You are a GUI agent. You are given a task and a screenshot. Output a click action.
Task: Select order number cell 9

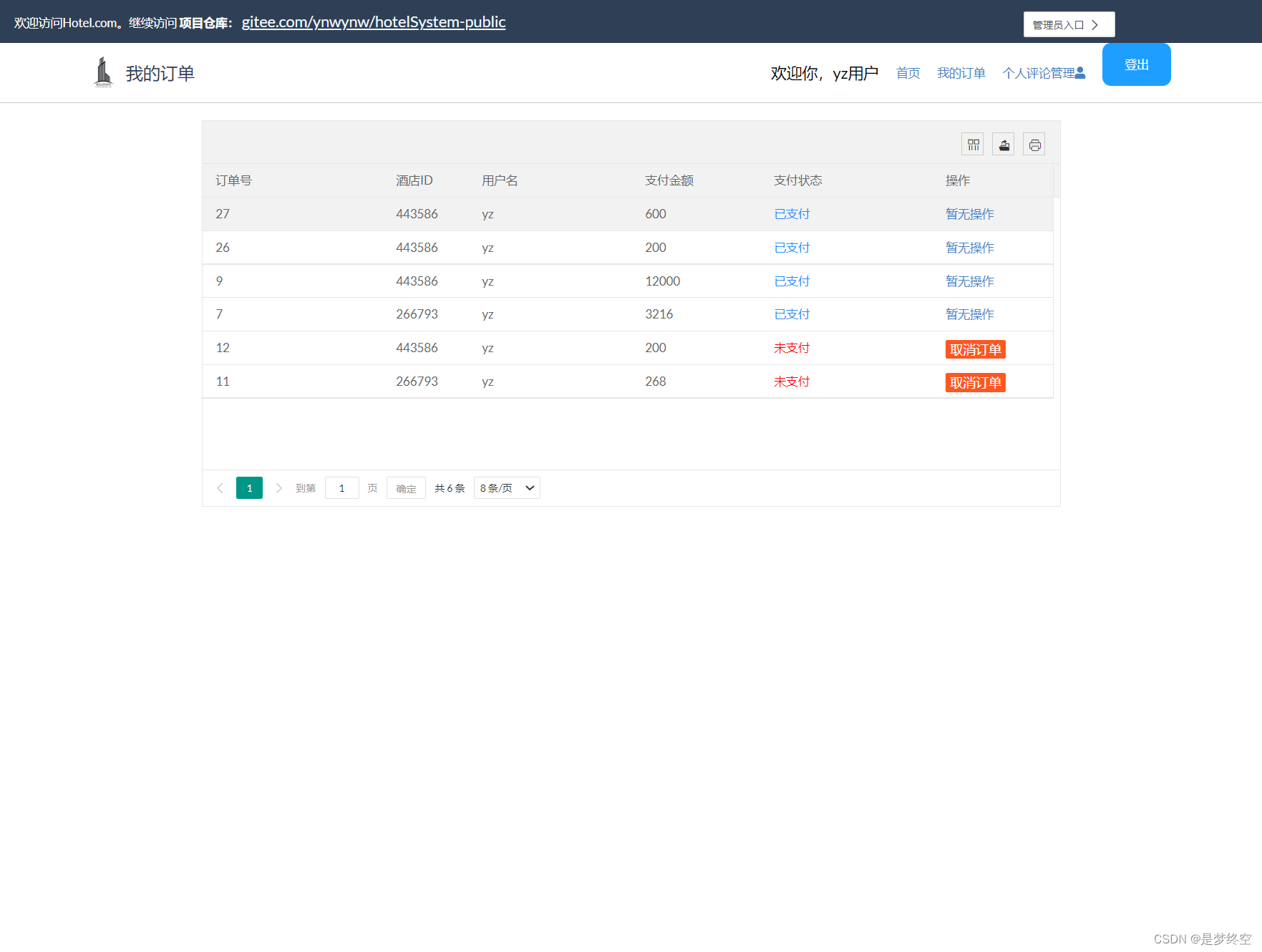click(x=219, y=281)
